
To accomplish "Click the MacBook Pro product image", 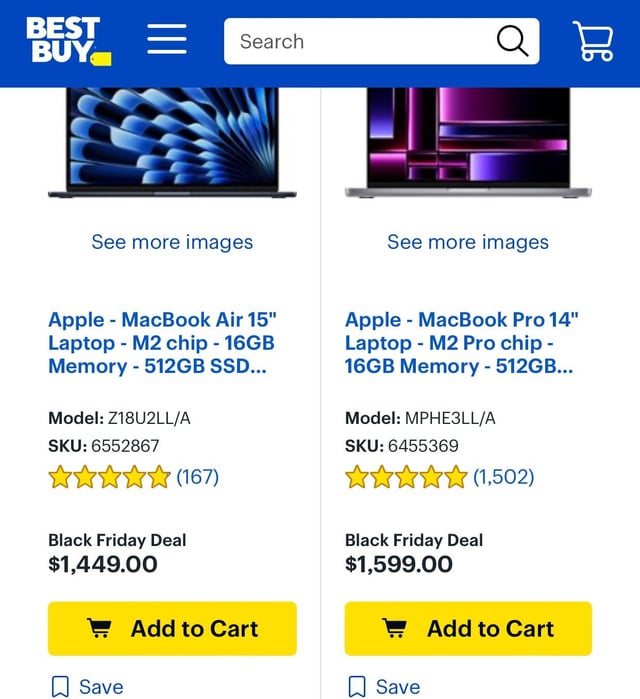I will (468, 140).
